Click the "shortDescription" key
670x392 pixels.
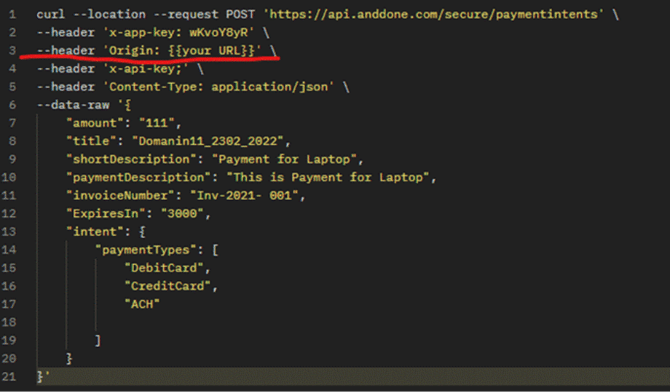(131, 159)
